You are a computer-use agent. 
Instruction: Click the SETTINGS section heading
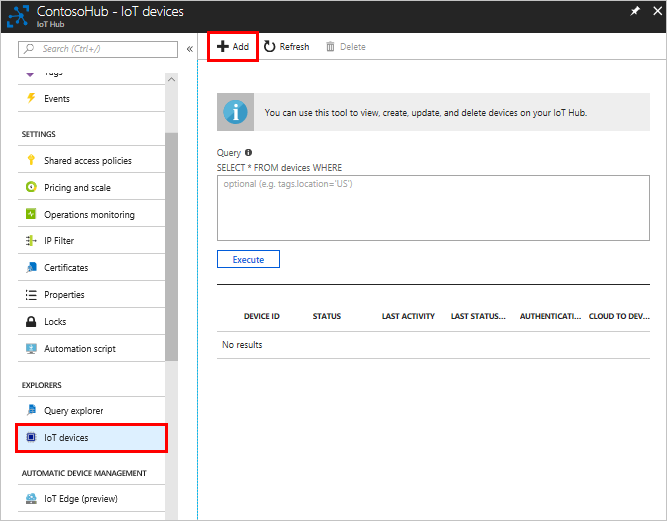tap(38, 134)
